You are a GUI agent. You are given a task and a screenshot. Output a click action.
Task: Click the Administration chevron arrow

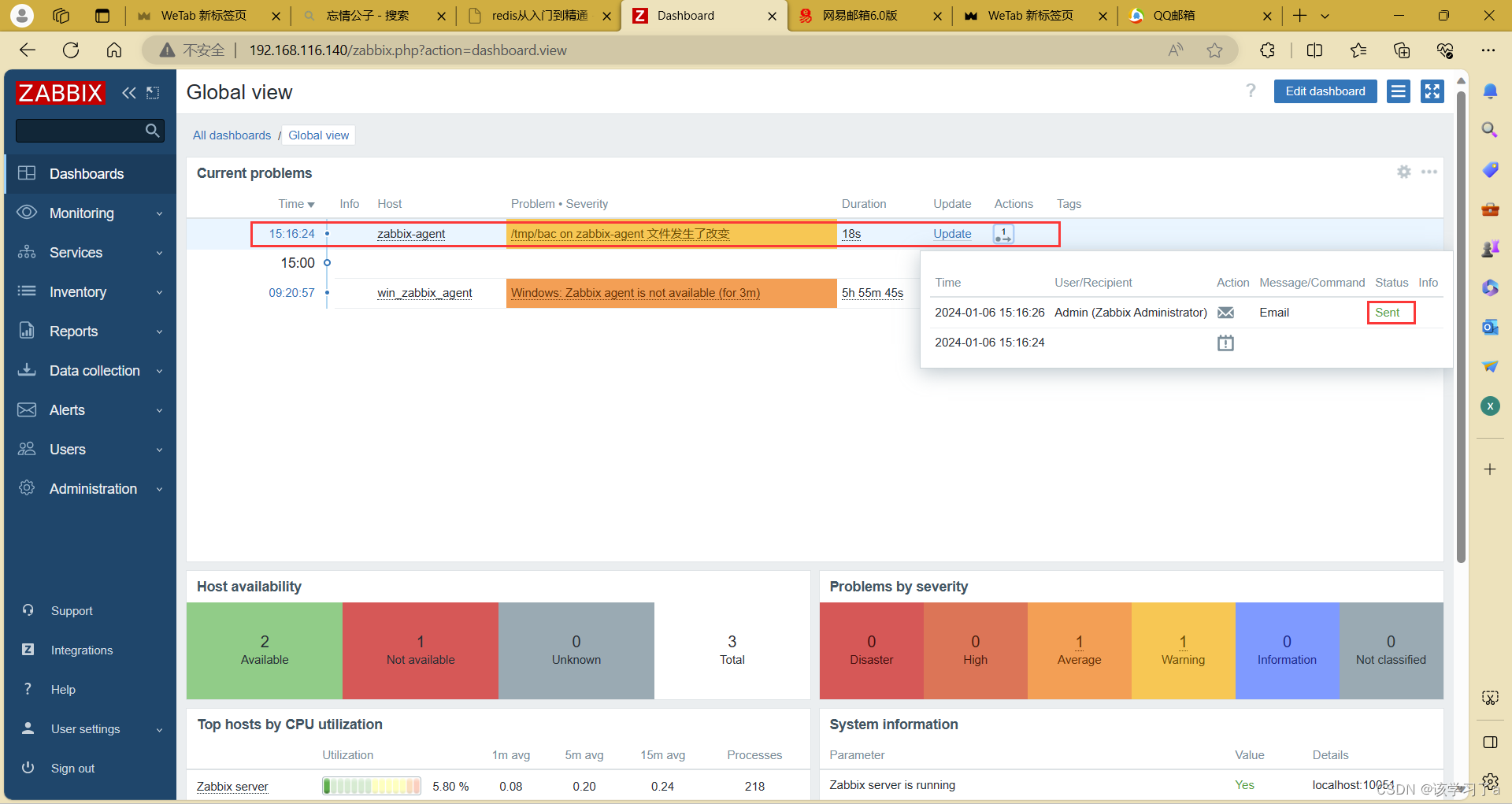(x=159, y=489)
